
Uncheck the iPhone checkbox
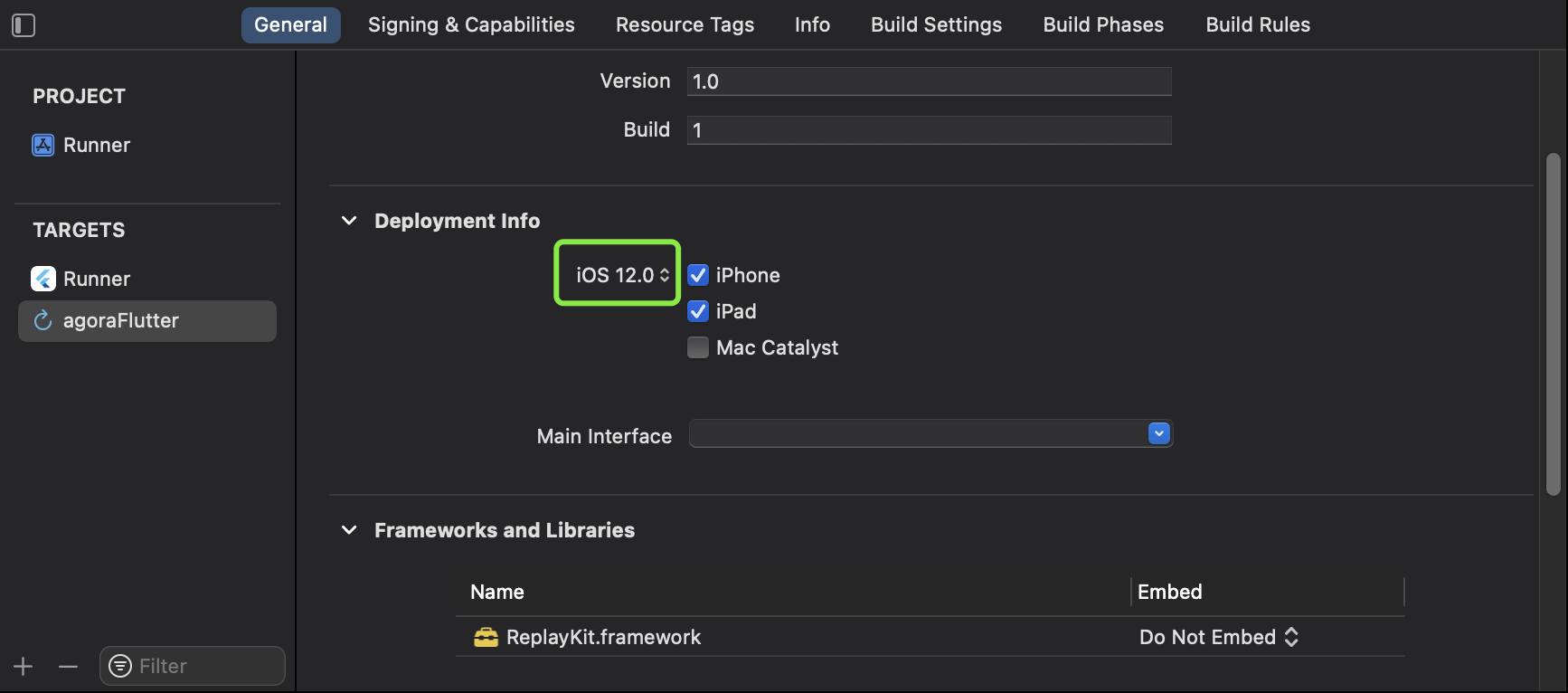coord(698,275)
